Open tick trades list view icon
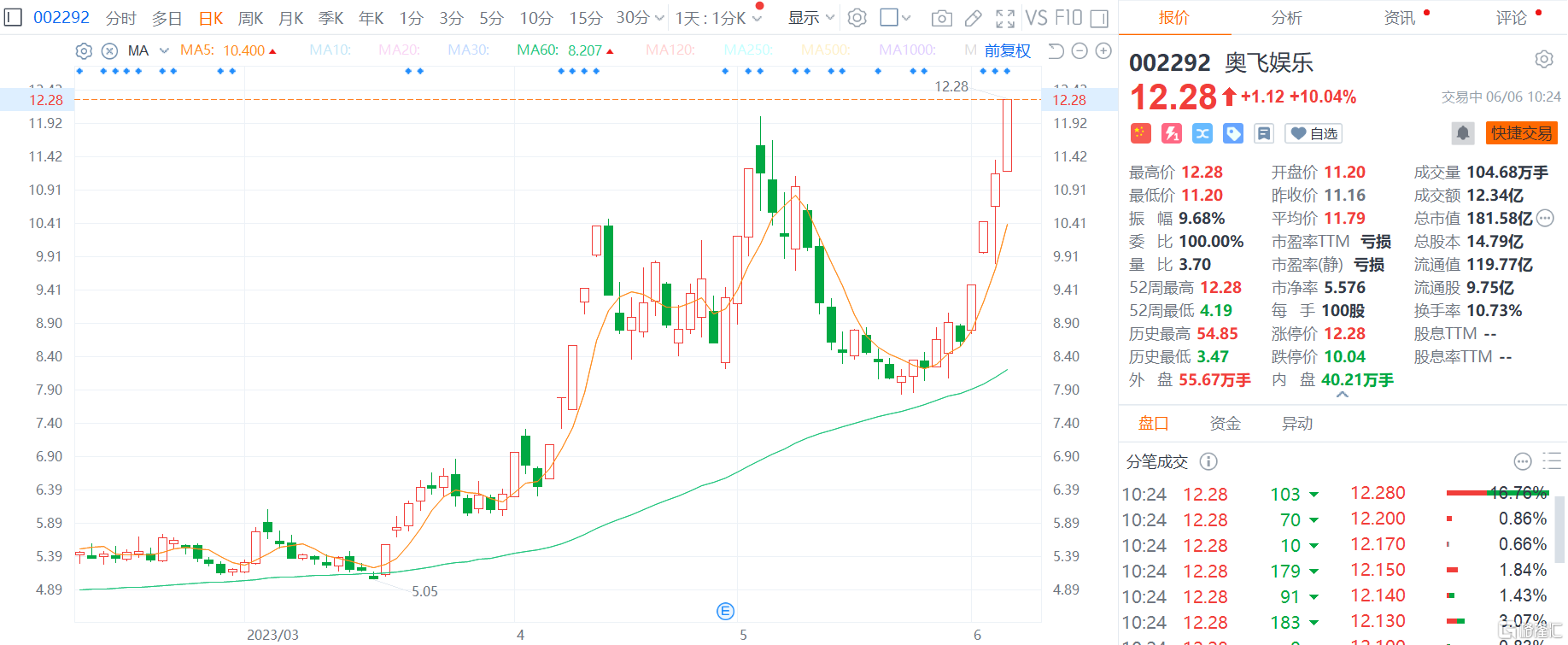Image resolution: width=1568 pixels, height=645 pixels. 1552,462
